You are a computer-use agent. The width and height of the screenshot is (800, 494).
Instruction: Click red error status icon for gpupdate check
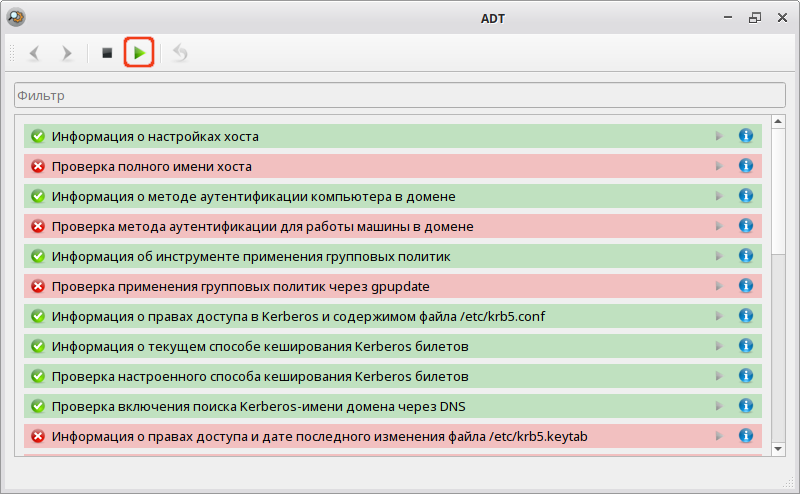pyautogui.click(x=38, y=286)
